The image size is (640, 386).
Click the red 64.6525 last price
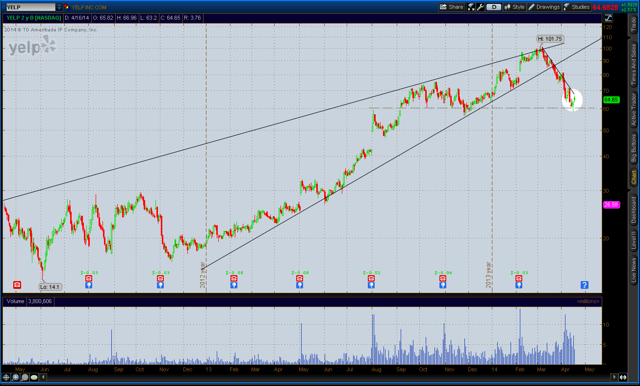click(605, 7)
